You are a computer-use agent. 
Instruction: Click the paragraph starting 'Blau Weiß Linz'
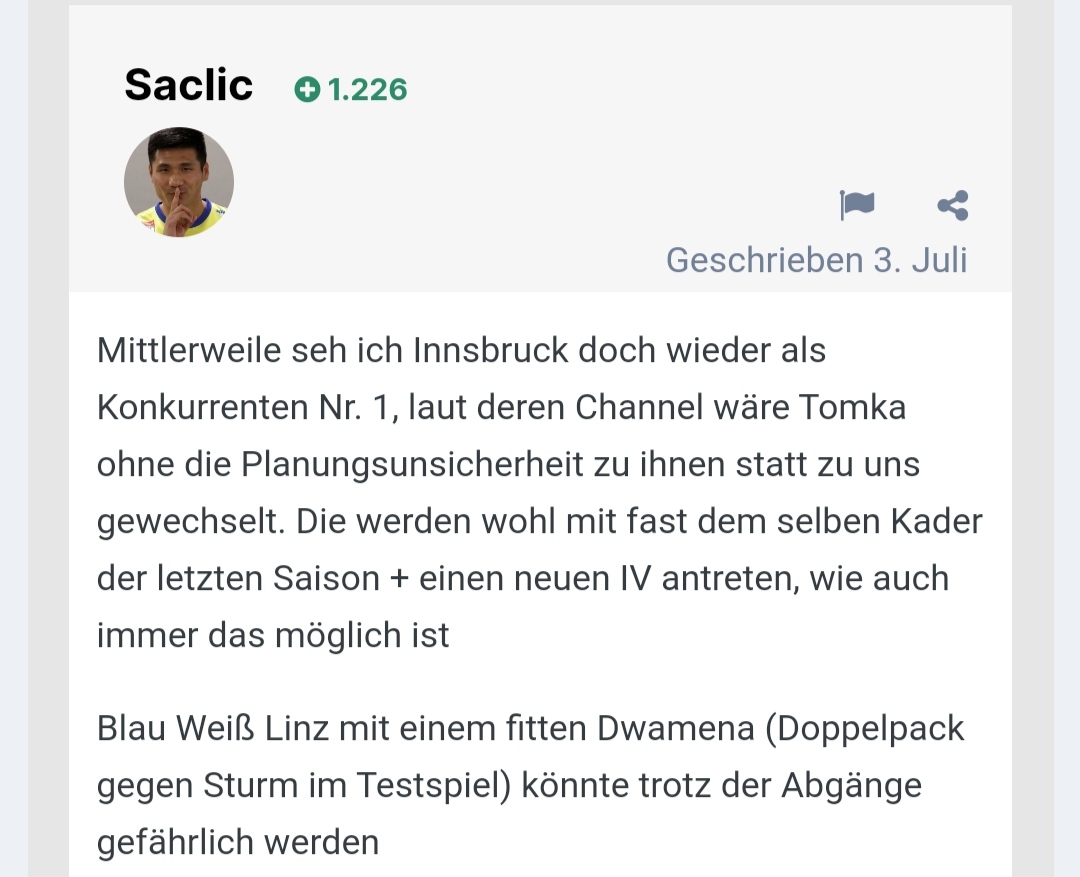click(530, 785)
